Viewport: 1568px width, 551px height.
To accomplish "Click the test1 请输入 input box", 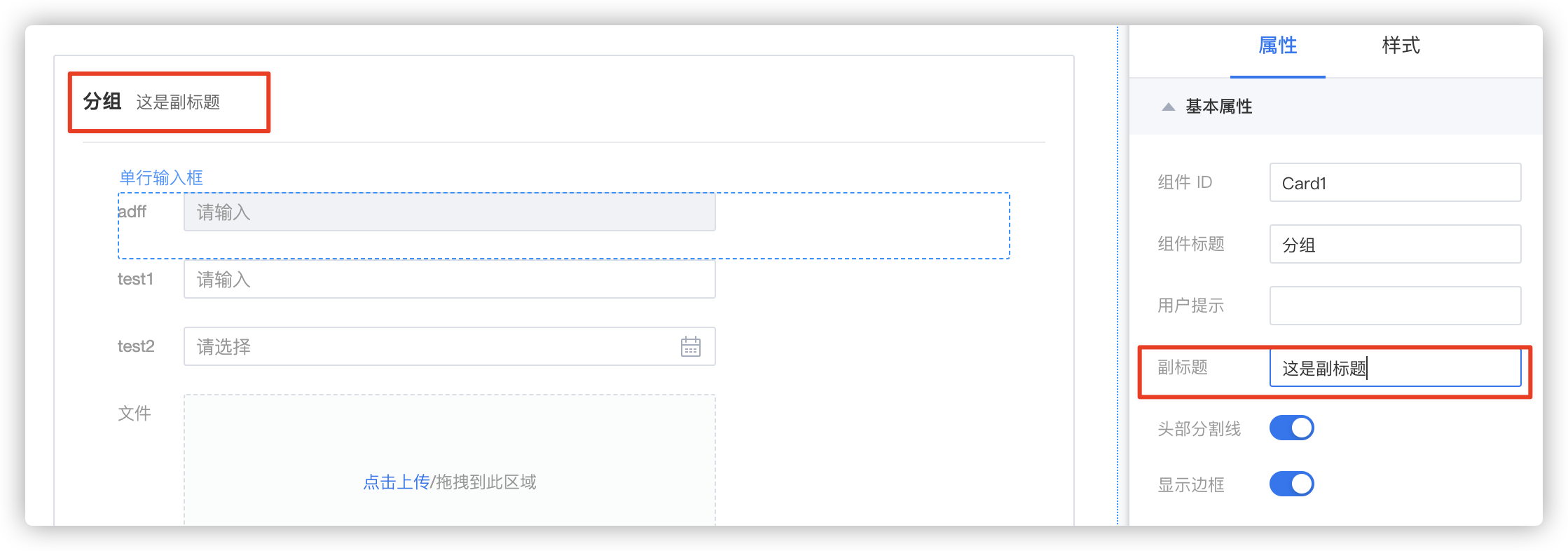I will click(449, 279).
